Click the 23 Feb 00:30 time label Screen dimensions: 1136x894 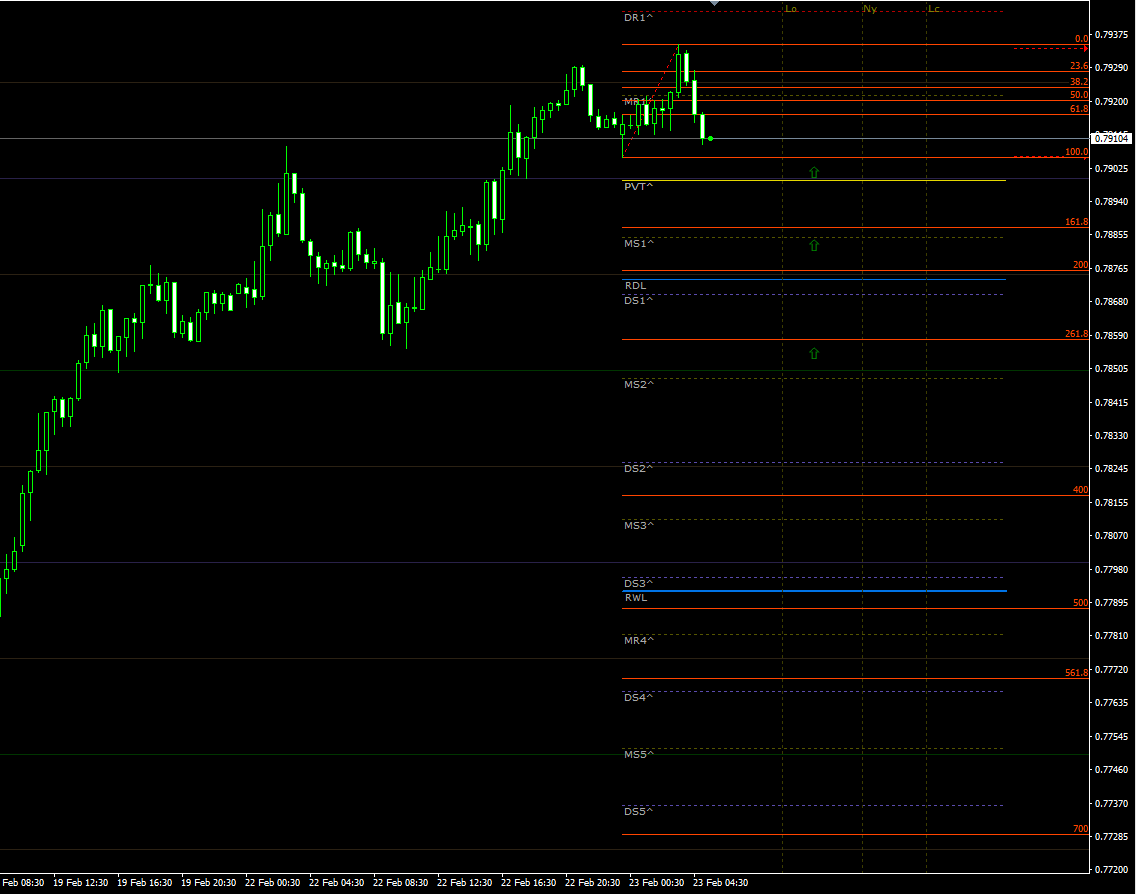(656, 882)
